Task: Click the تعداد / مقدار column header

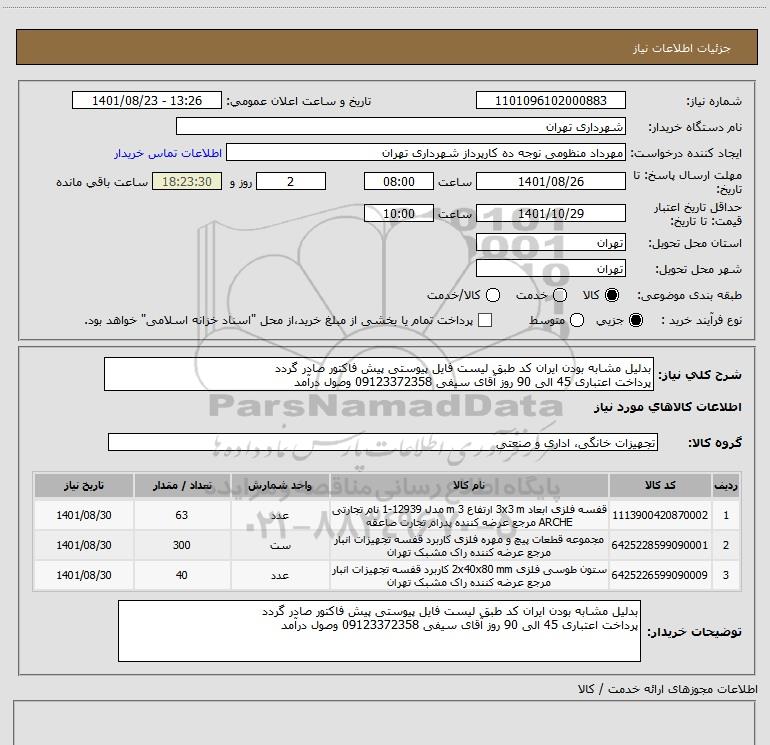Action: pyautogui.click(x=182, y=485)
